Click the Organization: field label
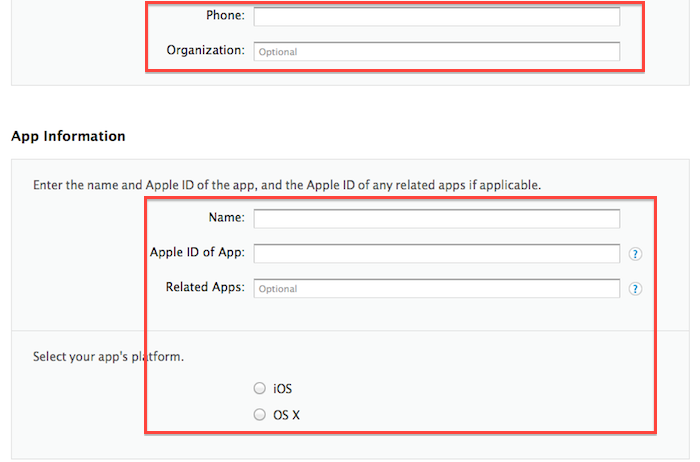Image resolution: width=700 pixels, height=462 pixels. (206, 50)
